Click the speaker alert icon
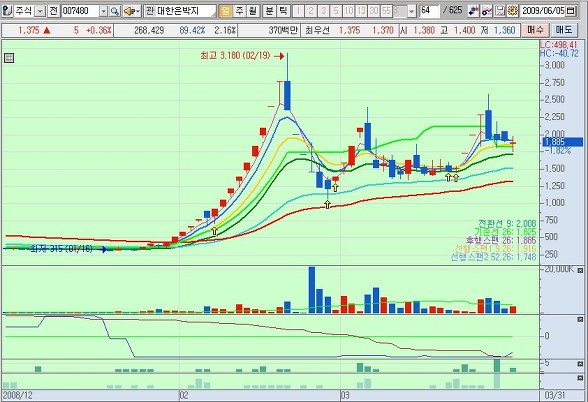 click(x=132, y=11)
